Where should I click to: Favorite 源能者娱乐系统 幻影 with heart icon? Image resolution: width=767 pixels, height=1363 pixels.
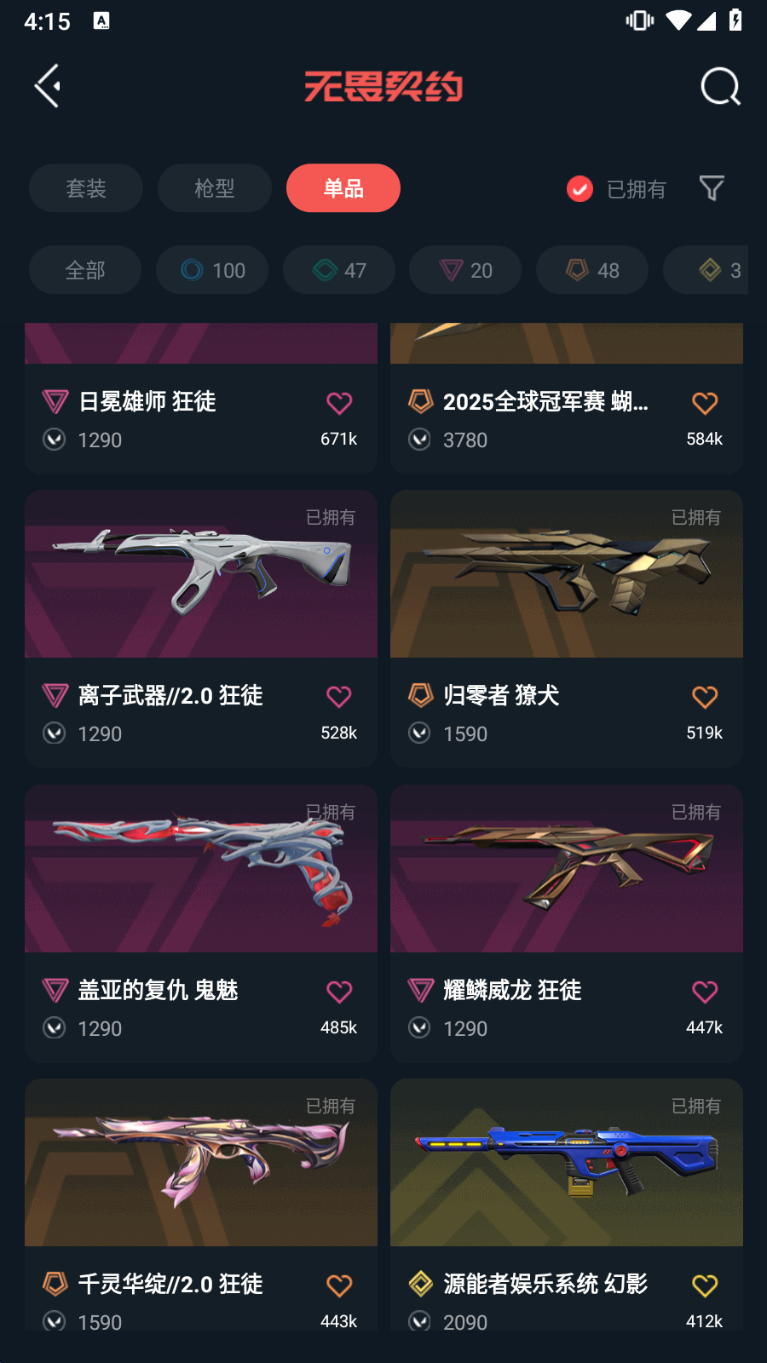[705, 1286]
